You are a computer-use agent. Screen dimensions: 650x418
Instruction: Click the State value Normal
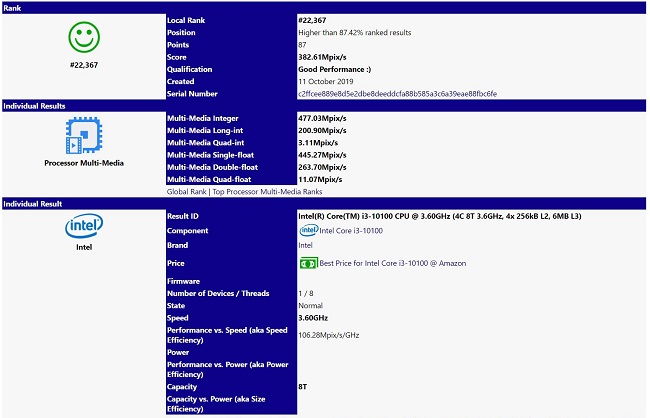pos(310,306)
